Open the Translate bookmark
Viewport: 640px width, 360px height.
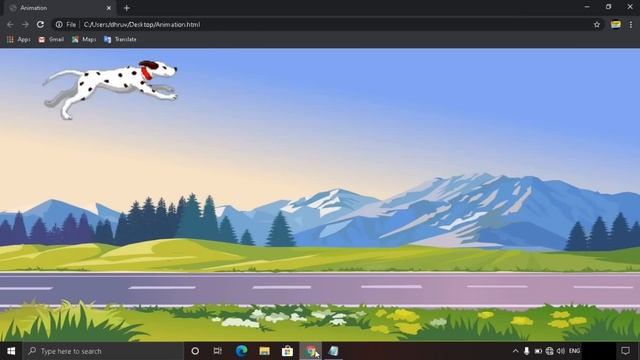120,40
